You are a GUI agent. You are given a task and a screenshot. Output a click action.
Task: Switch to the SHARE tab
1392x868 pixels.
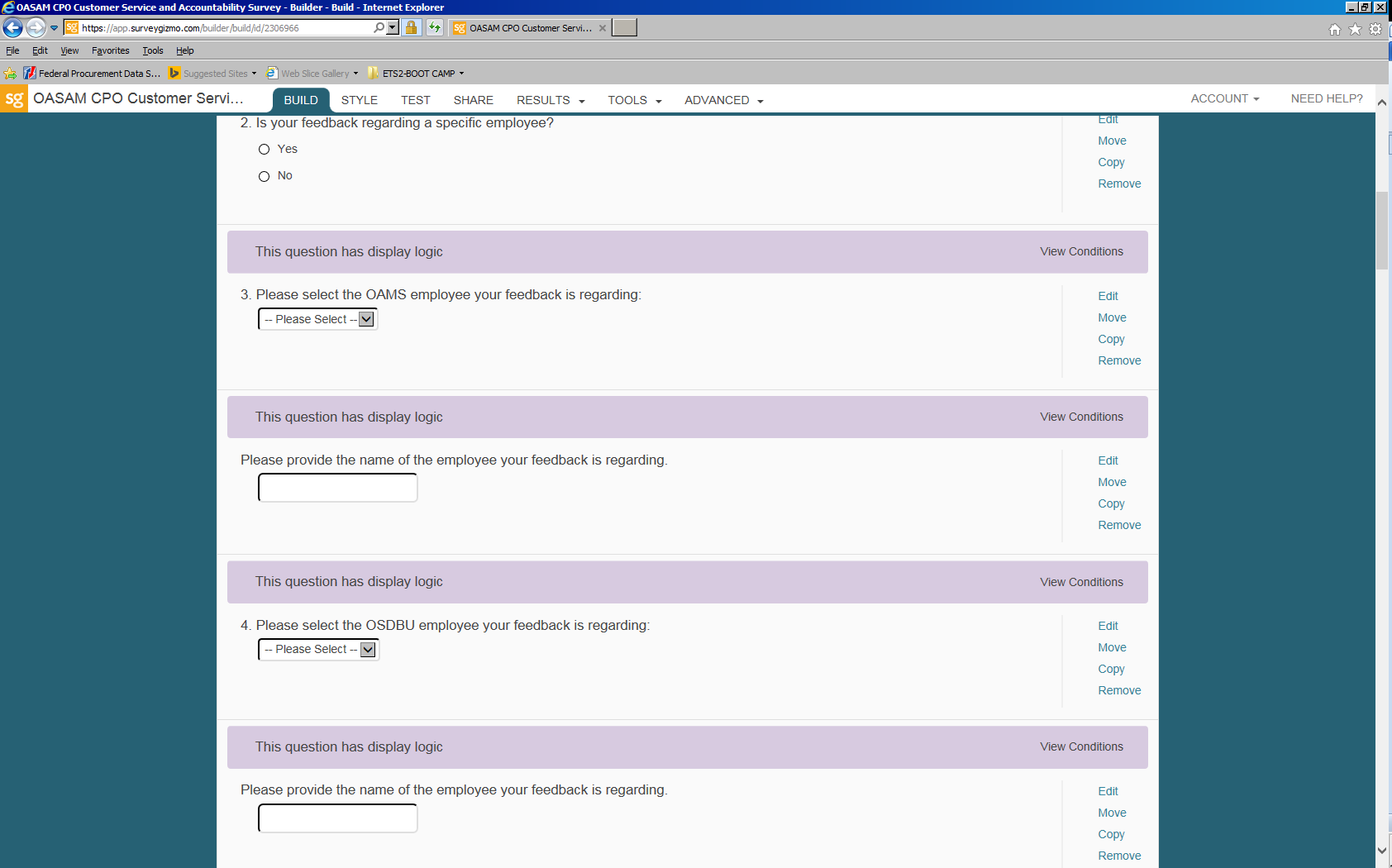pyautogui.click(x=474, y=100)
